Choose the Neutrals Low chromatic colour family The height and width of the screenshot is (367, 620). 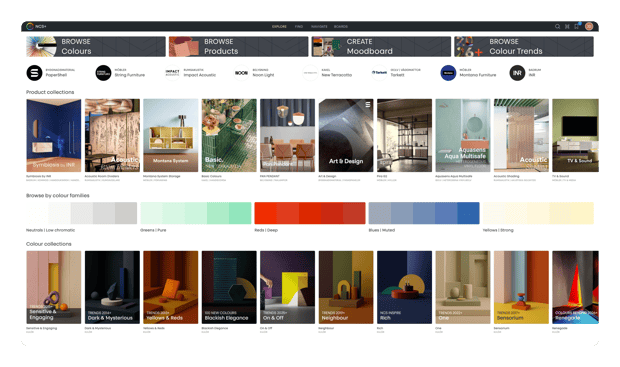82,213
